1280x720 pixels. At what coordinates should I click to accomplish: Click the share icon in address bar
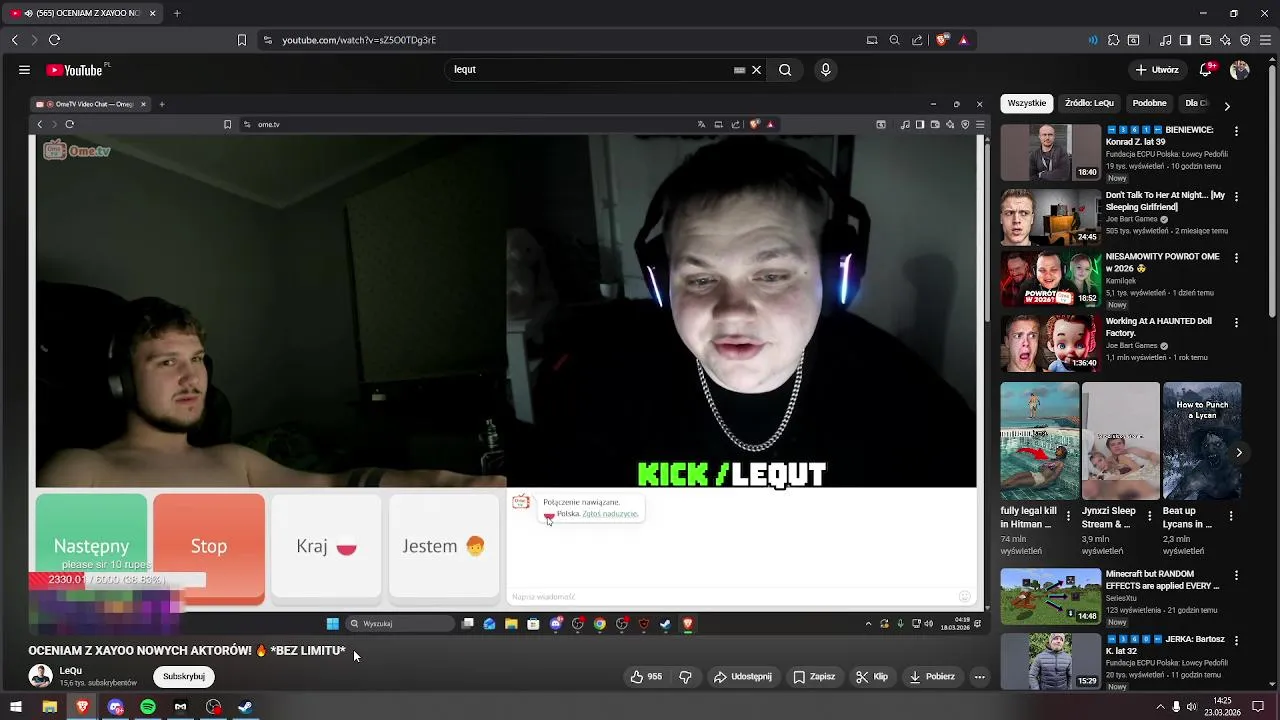click(917, 40)
